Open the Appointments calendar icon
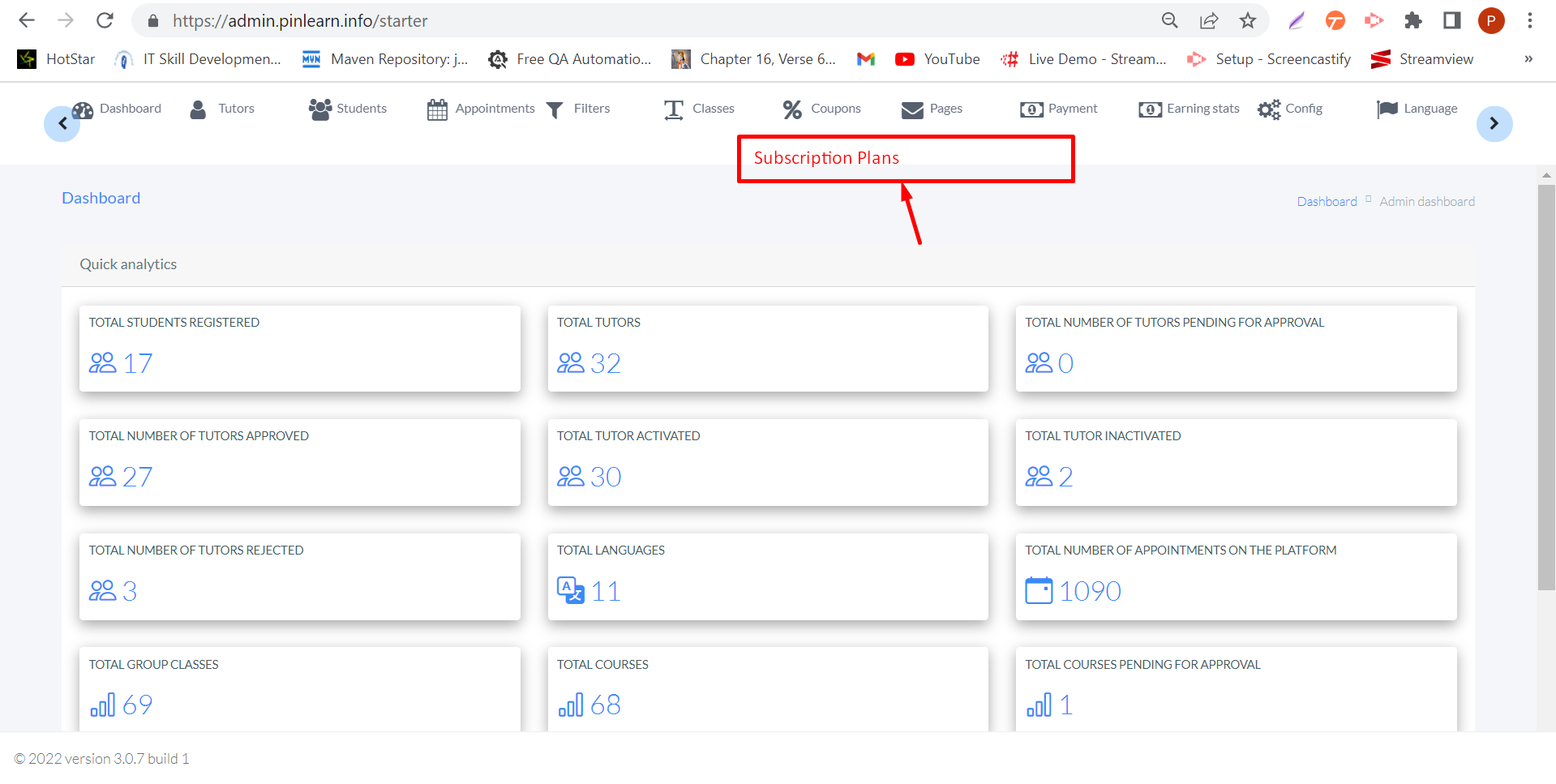The width and height of the screenshot is (1556, 784). pyautogui.click(x=437, y=109)
